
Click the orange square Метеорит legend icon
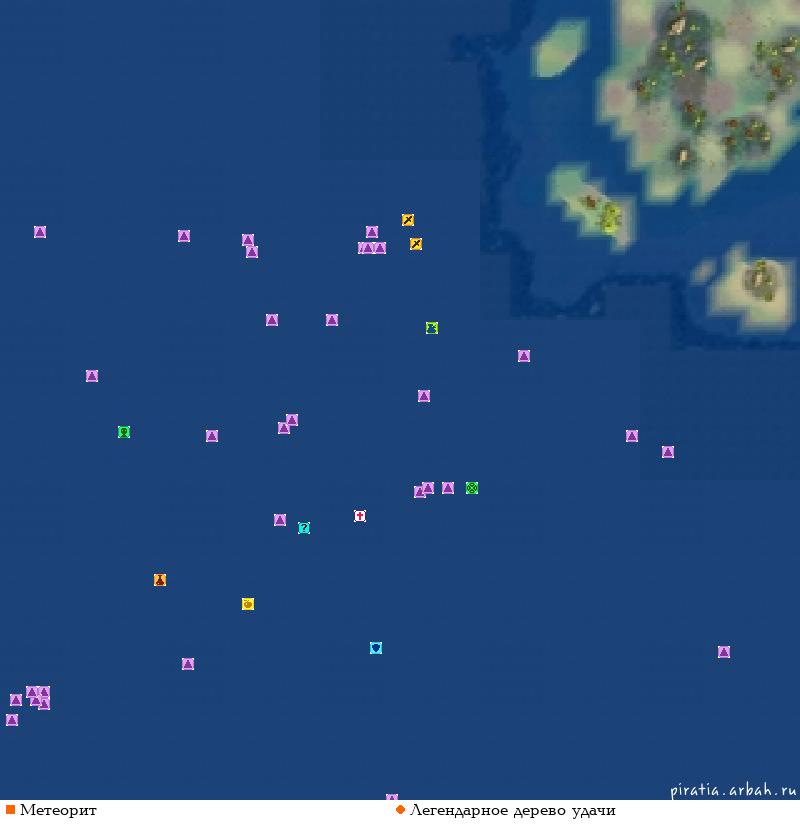10,809
